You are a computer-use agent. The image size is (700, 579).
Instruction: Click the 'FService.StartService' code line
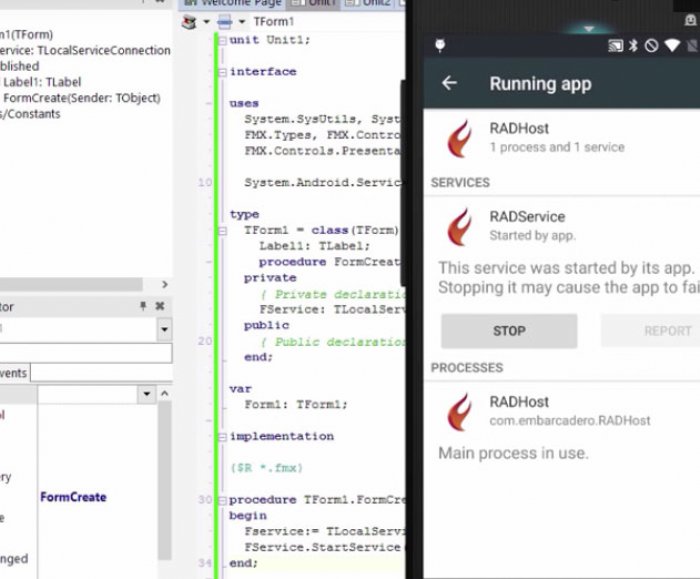(324, 547)
